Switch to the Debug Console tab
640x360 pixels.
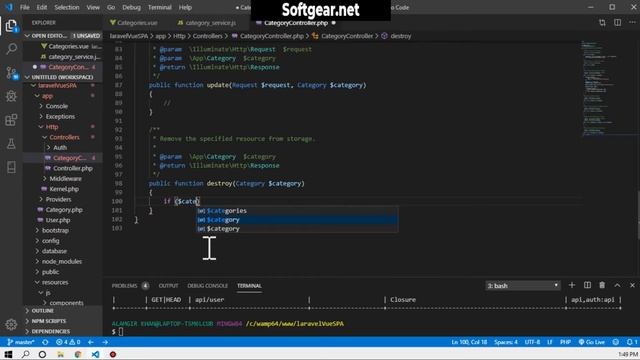[207, 286]
